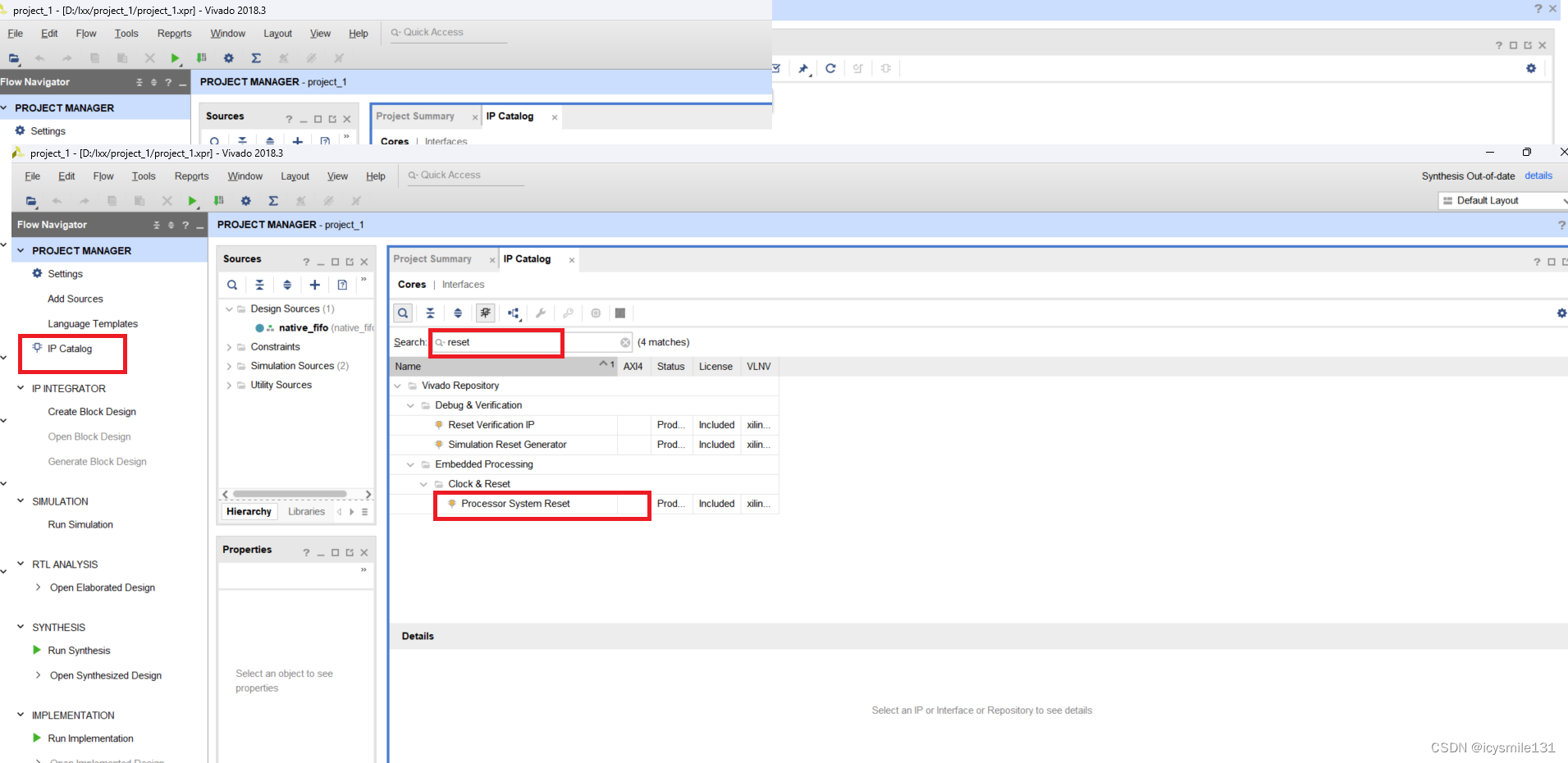Show more Sources toolbar items via chevrons

[363, 280]
